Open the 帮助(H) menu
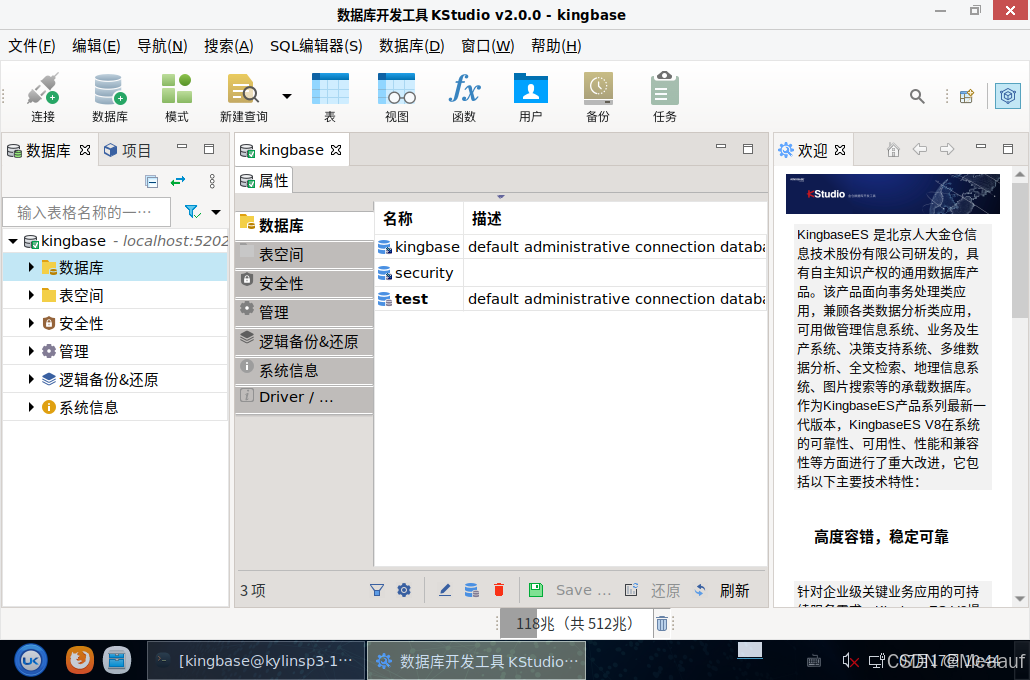 556,46
